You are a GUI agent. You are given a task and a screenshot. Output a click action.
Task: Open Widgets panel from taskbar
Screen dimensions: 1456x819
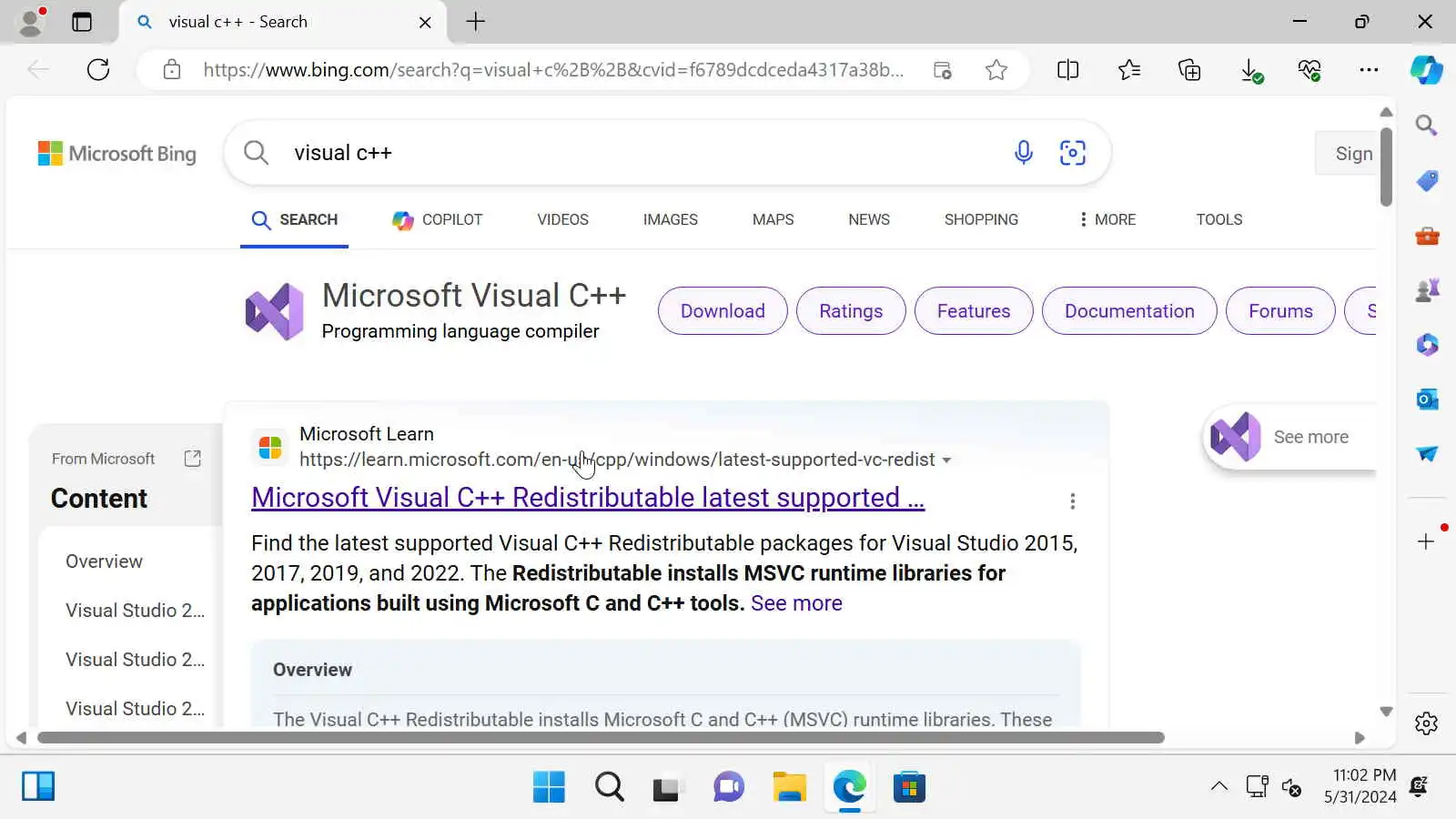pos(38,786)
